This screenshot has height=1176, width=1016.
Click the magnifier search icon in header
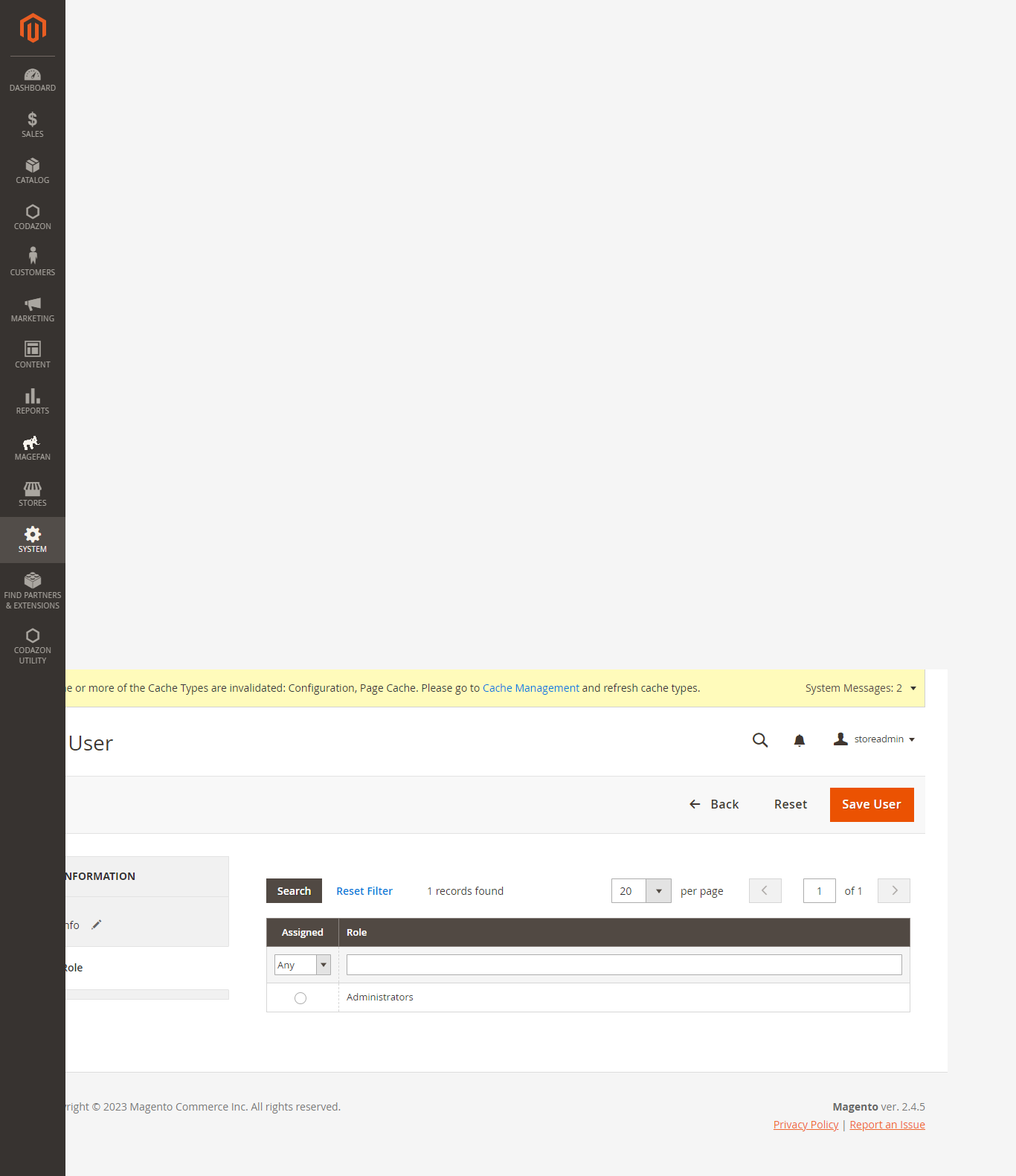[x=760, y=740]
